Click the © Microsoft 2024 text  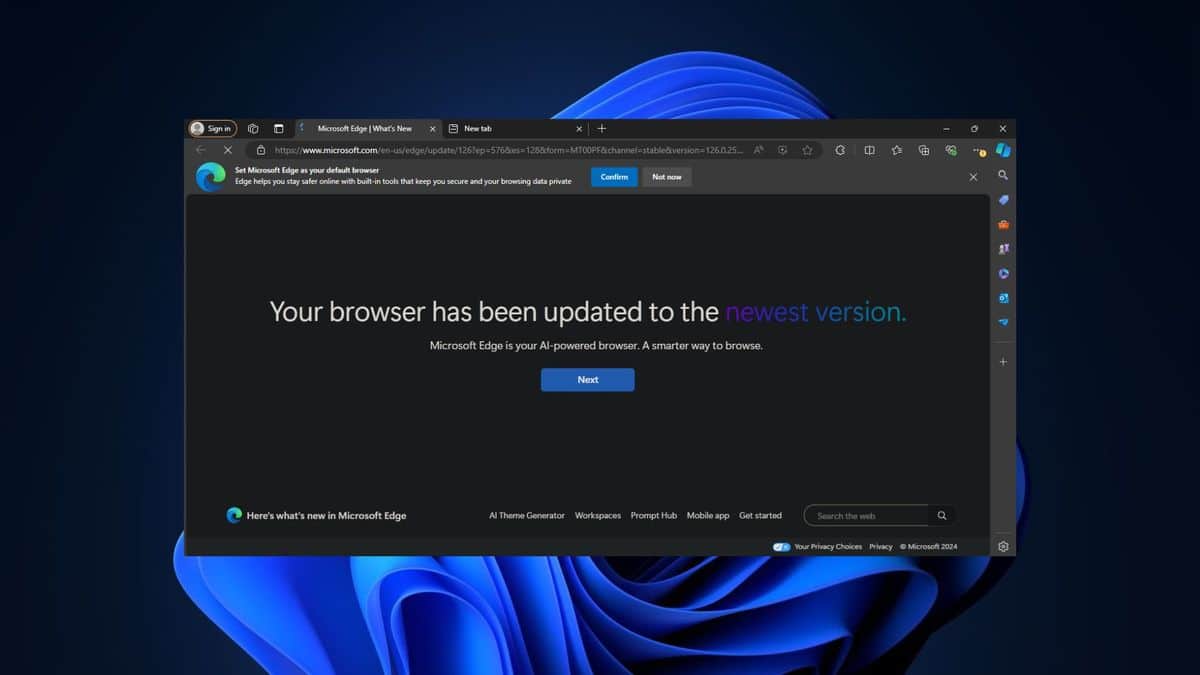coord(928,547)
